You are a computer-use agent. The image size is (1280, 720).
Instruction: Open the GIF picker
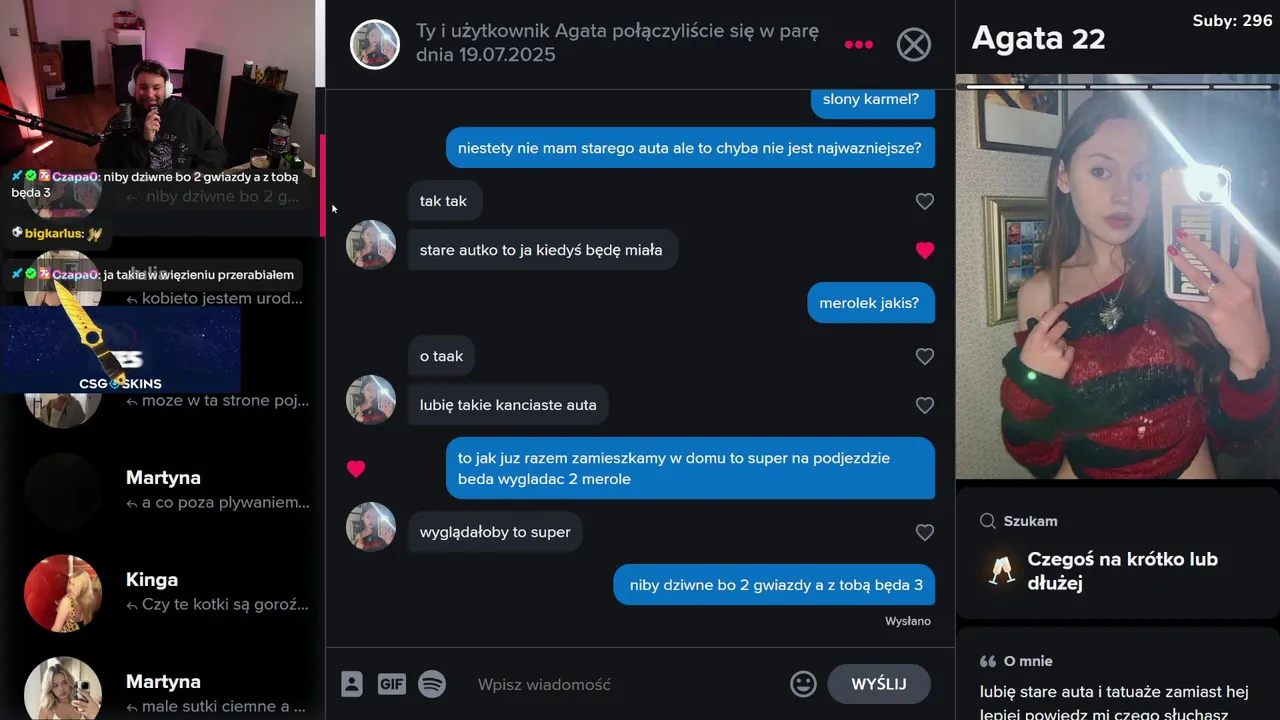point(392,684)
